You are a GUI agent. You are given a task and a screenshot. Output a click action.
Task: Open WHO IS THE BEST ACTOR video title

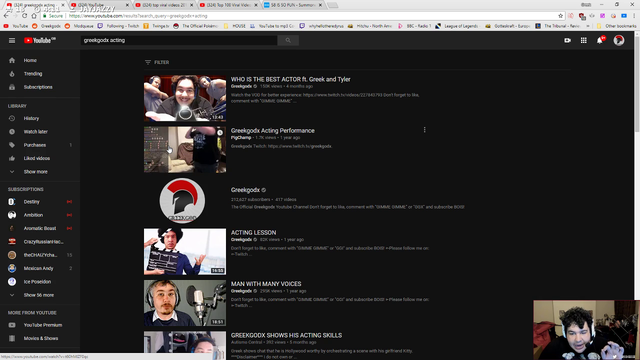[291, 80]
